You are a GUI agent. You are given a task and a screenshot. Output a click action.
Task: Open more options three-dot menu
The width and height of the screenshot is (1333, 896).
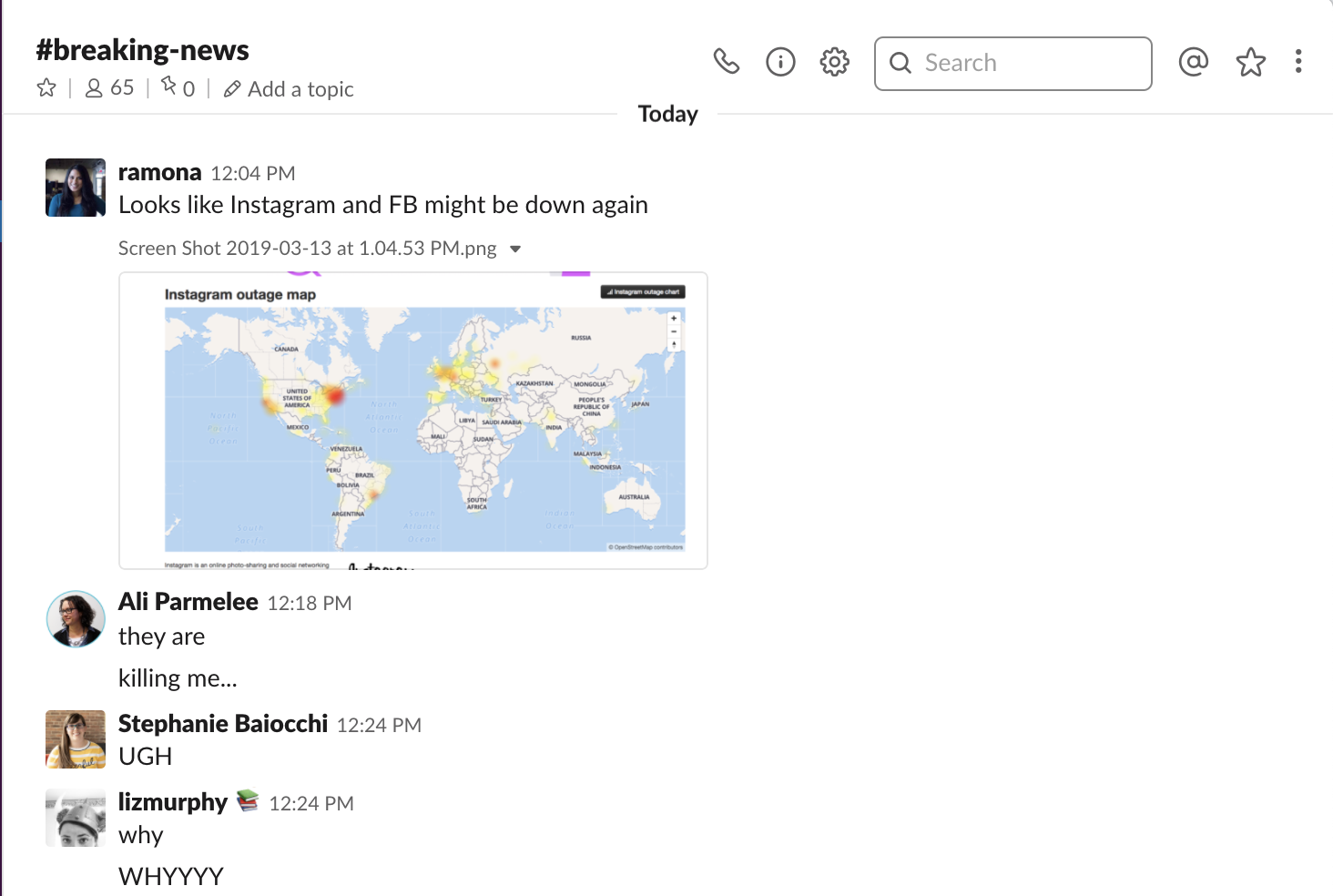pyautogui.click(x=1298, y=62)
